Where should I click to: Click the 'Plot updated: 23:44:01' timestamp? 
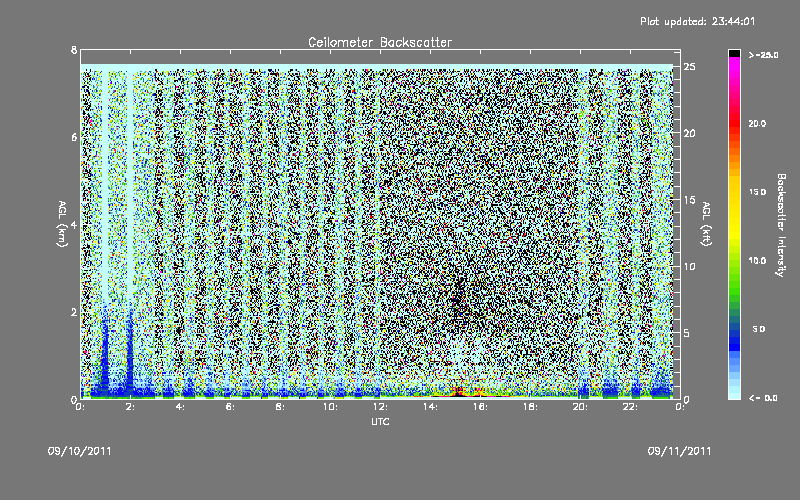[697, 21]
